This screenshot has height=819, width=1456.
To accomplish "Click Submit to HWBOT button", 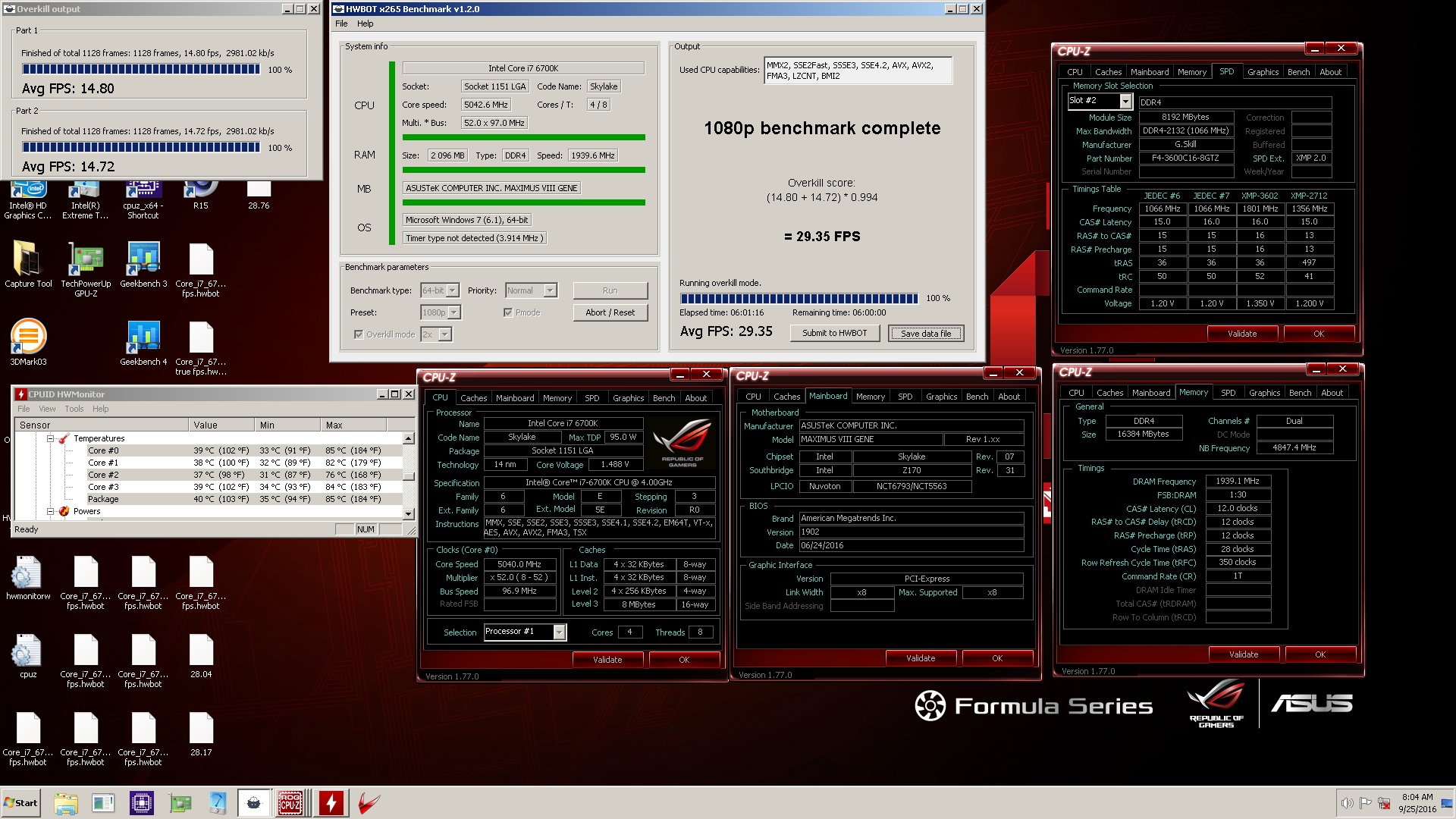I will pos(834,333).
